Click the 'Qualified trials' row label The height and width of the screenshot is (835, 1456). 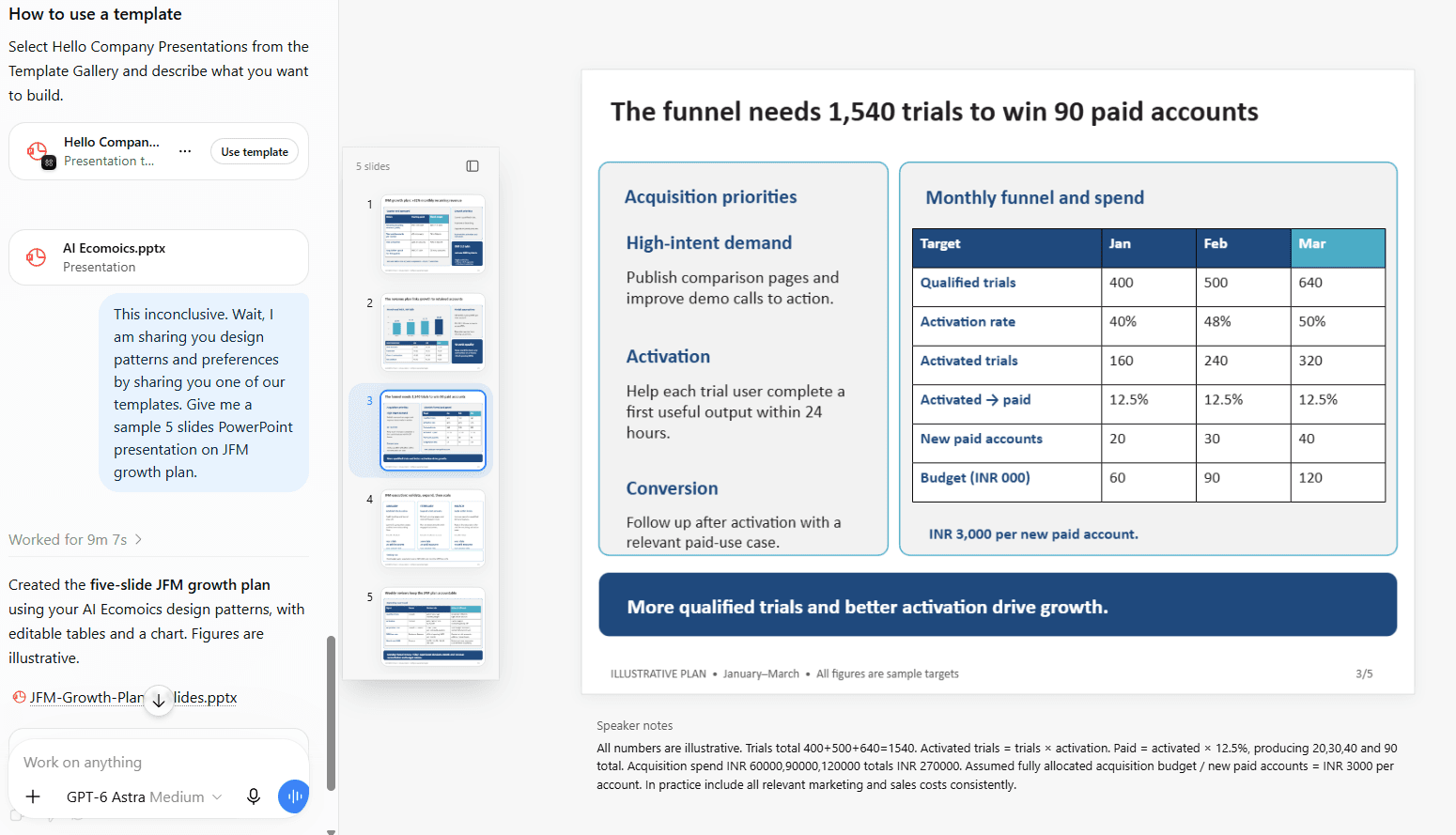click(x=968, y=283)
